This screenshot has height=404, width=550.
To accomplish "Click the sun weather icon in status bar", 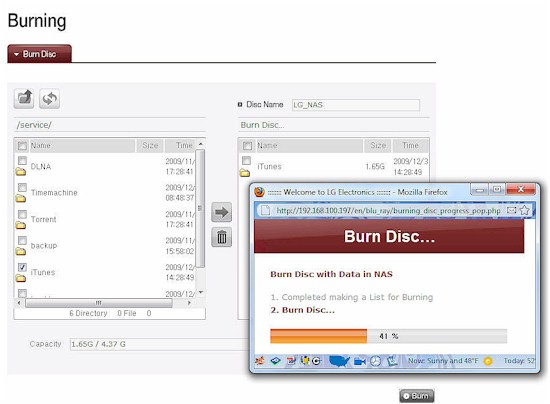I will click(488, 361).
